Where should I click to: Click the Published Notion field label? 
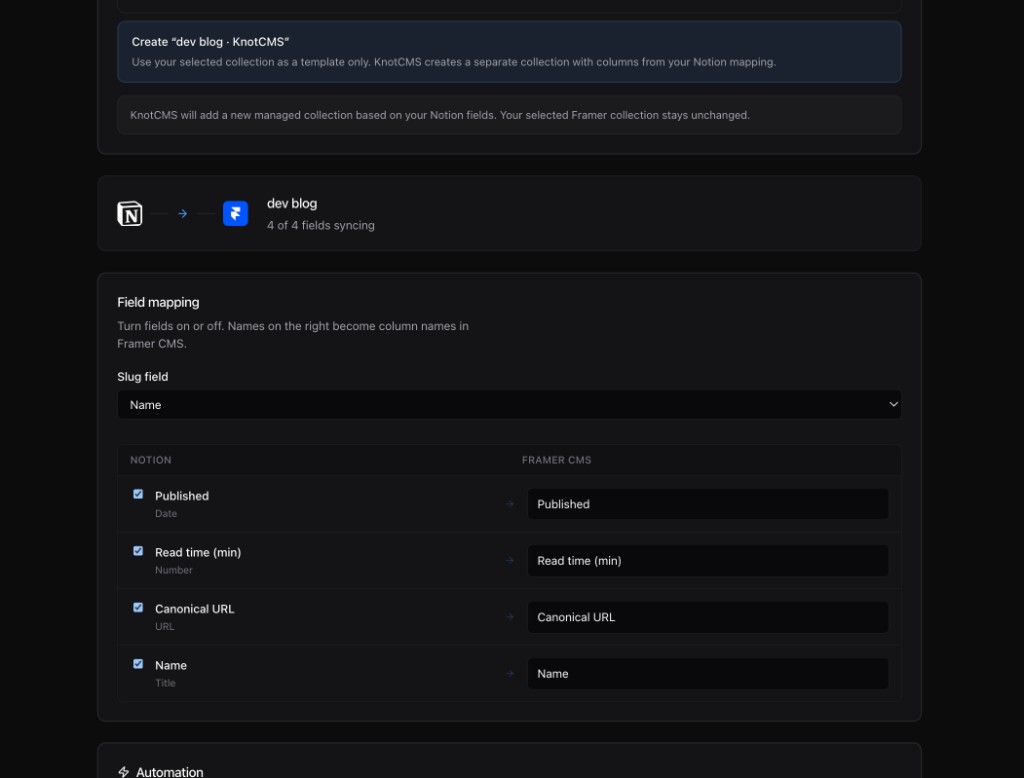(x=182, y=496)
